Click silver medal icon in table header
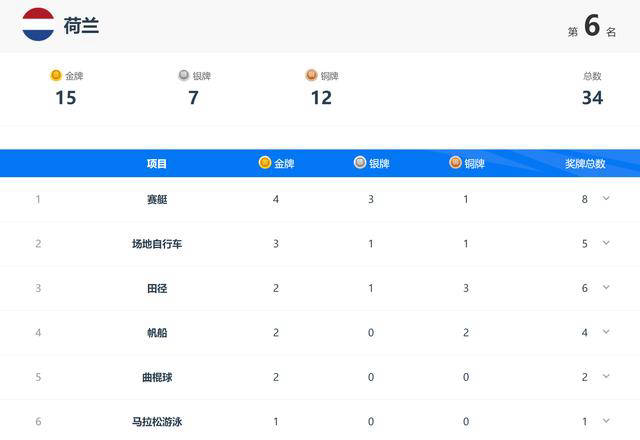Image resolution: width=640 pixels, height=440 pixels. [x=360, y=162]
